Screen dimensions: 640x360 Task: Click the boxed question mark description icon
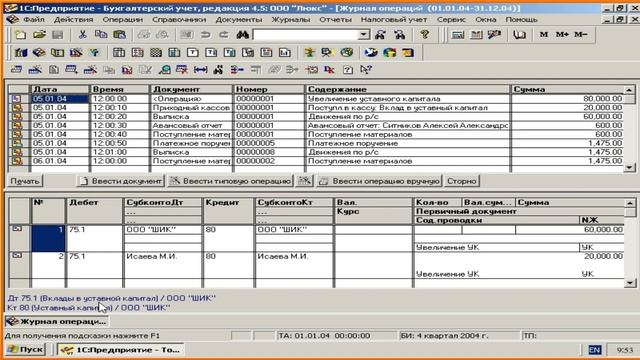tap(348, 70)
